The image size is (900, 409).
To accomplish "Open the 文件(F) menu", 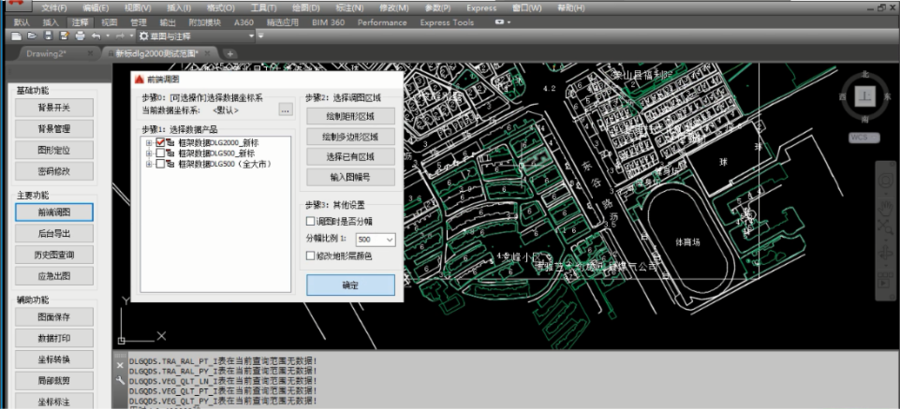I will tap(54, 8).
